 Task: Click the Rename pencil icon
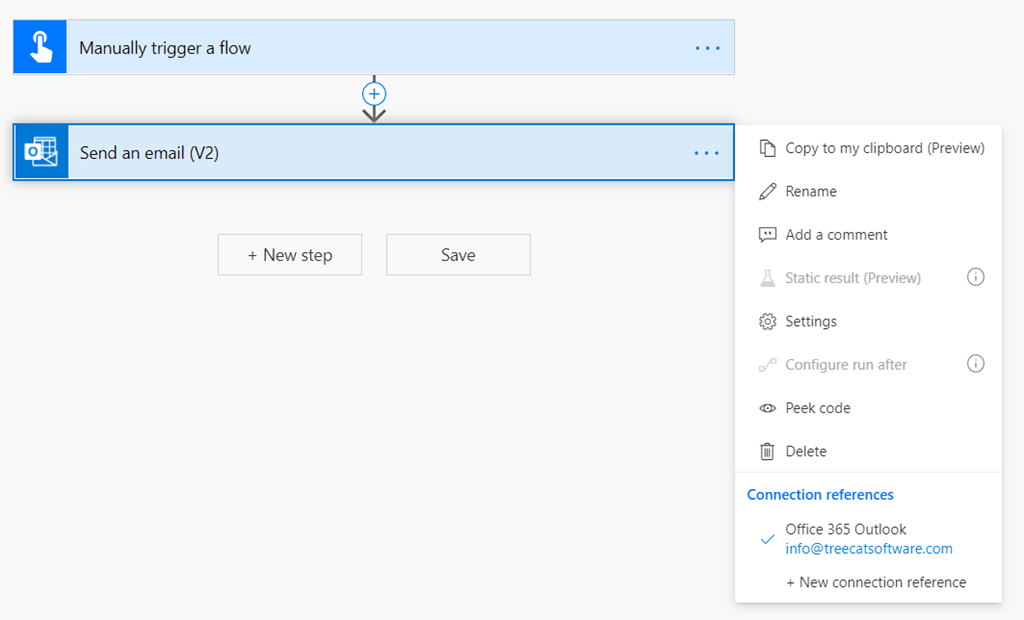767,191
